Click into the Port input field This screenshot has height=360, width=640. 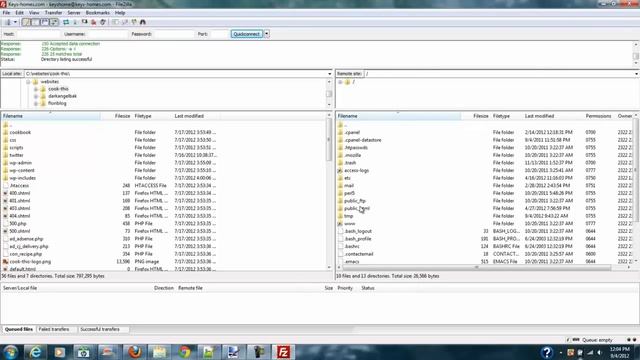(x=219, y=34)
